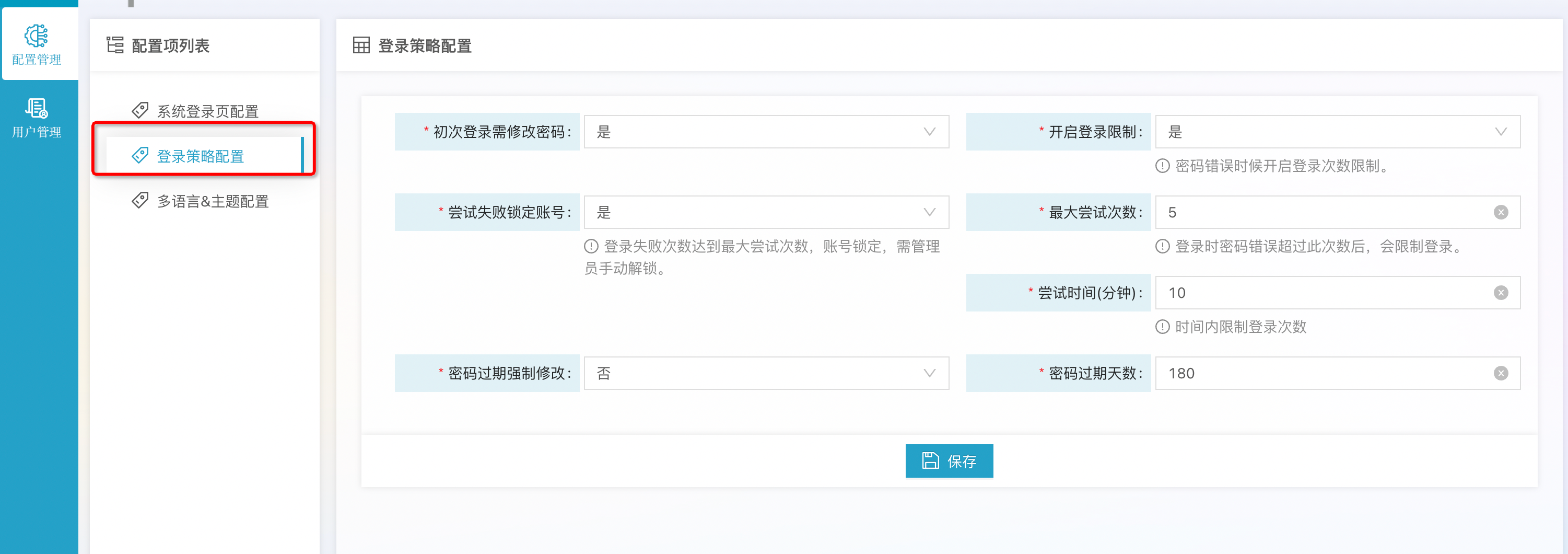Click into the 尝试时间(分钟) input field
1568x554 pixels.
(1321, 293)
